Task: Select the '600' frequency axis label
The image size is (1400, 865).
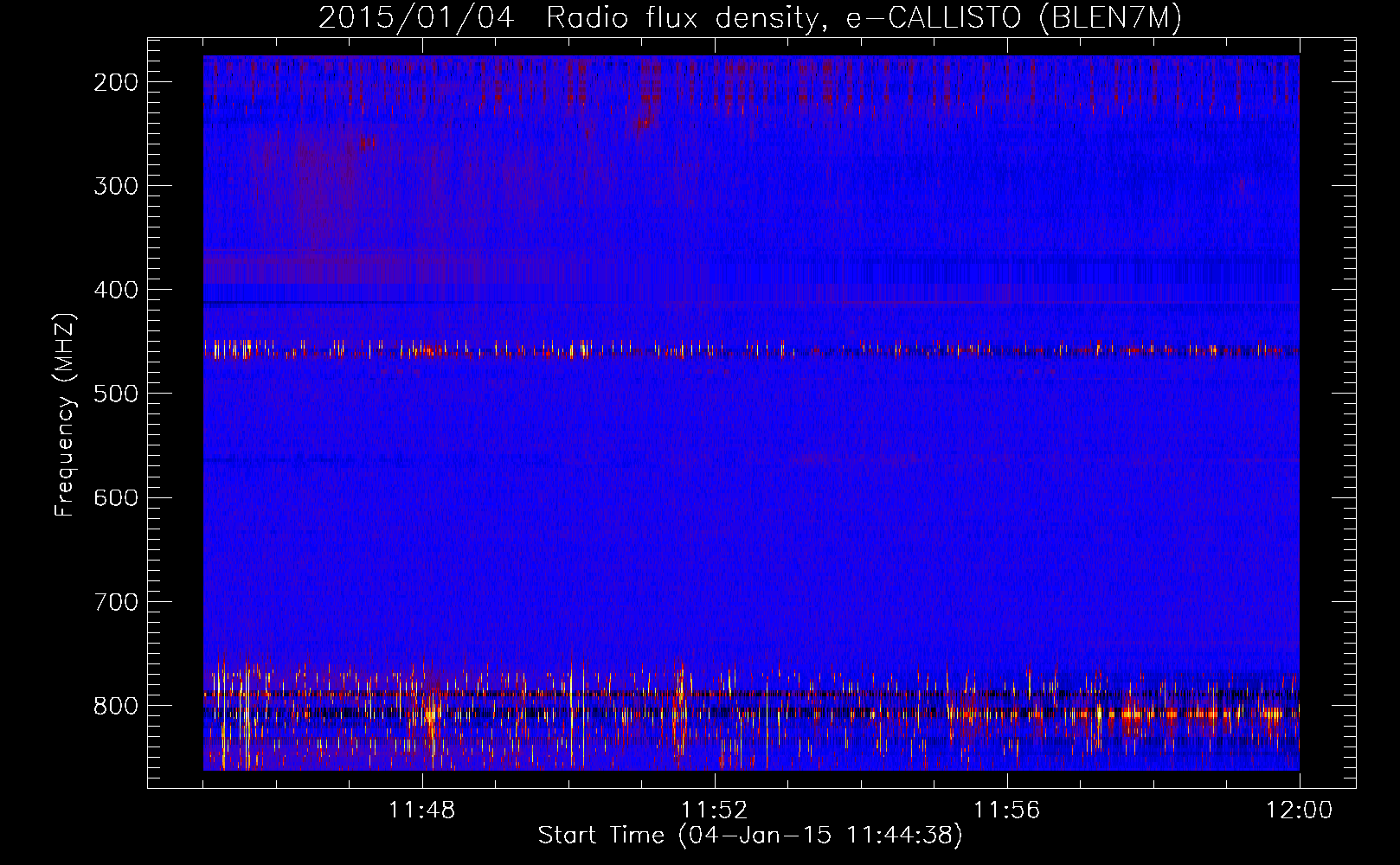Action: pos(115,497)
